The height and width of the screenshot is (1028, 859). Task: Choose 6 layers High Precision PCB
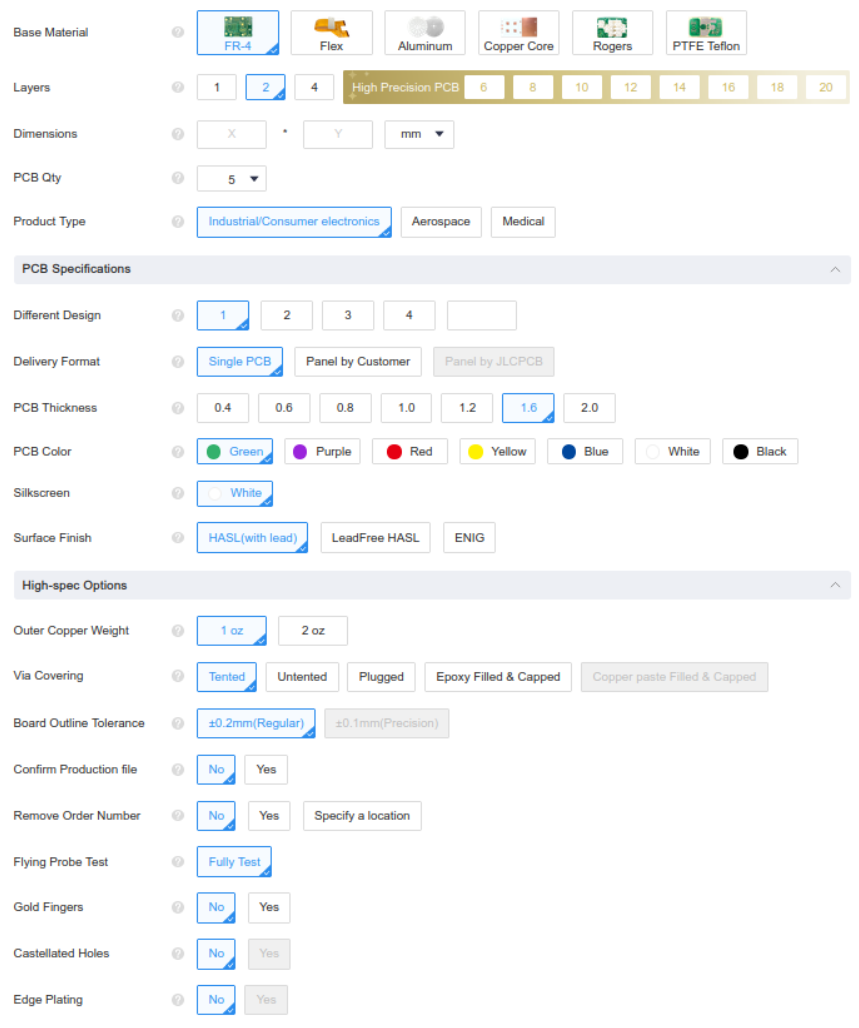484,87
